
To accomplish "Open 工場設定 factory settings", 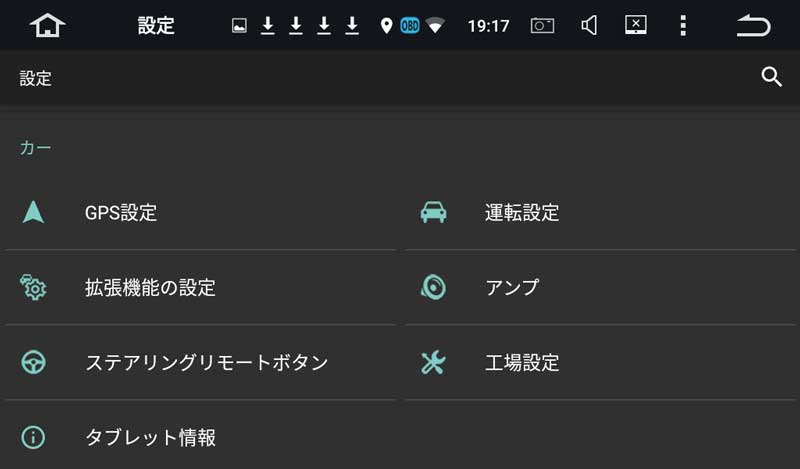I will [601, 362].
